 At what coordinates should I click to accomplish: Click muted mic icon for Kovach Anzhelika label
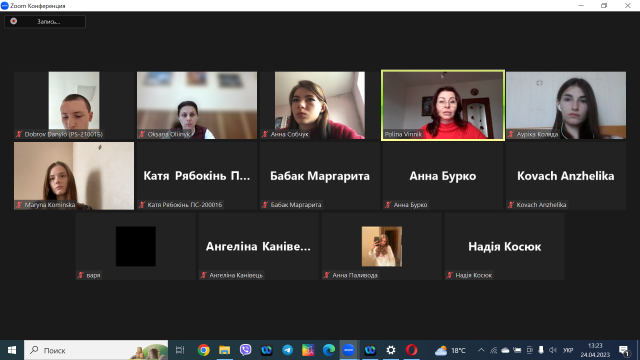511,204
